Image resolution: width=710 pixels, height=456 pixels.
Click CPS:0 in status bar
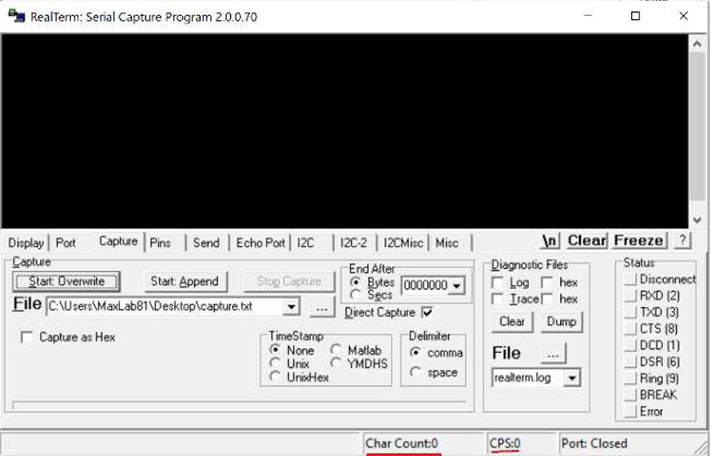click(505, 443)
